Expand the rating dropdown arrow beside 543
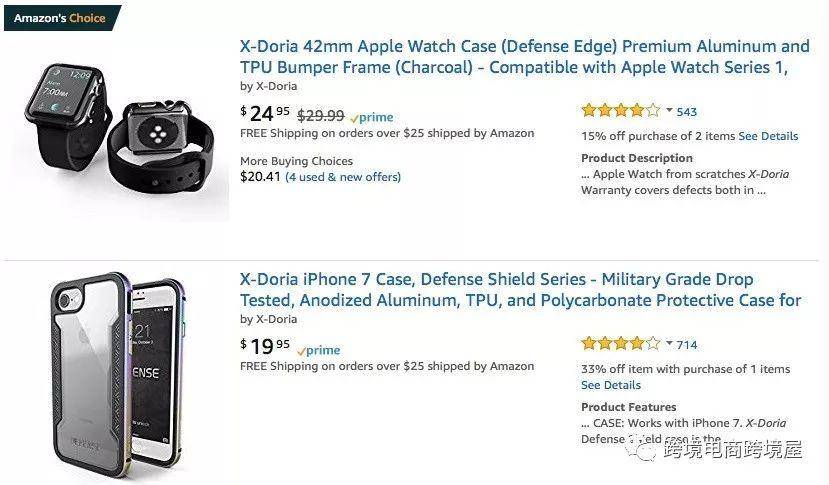The image size is (829, 485). click(x=669, y=111)
